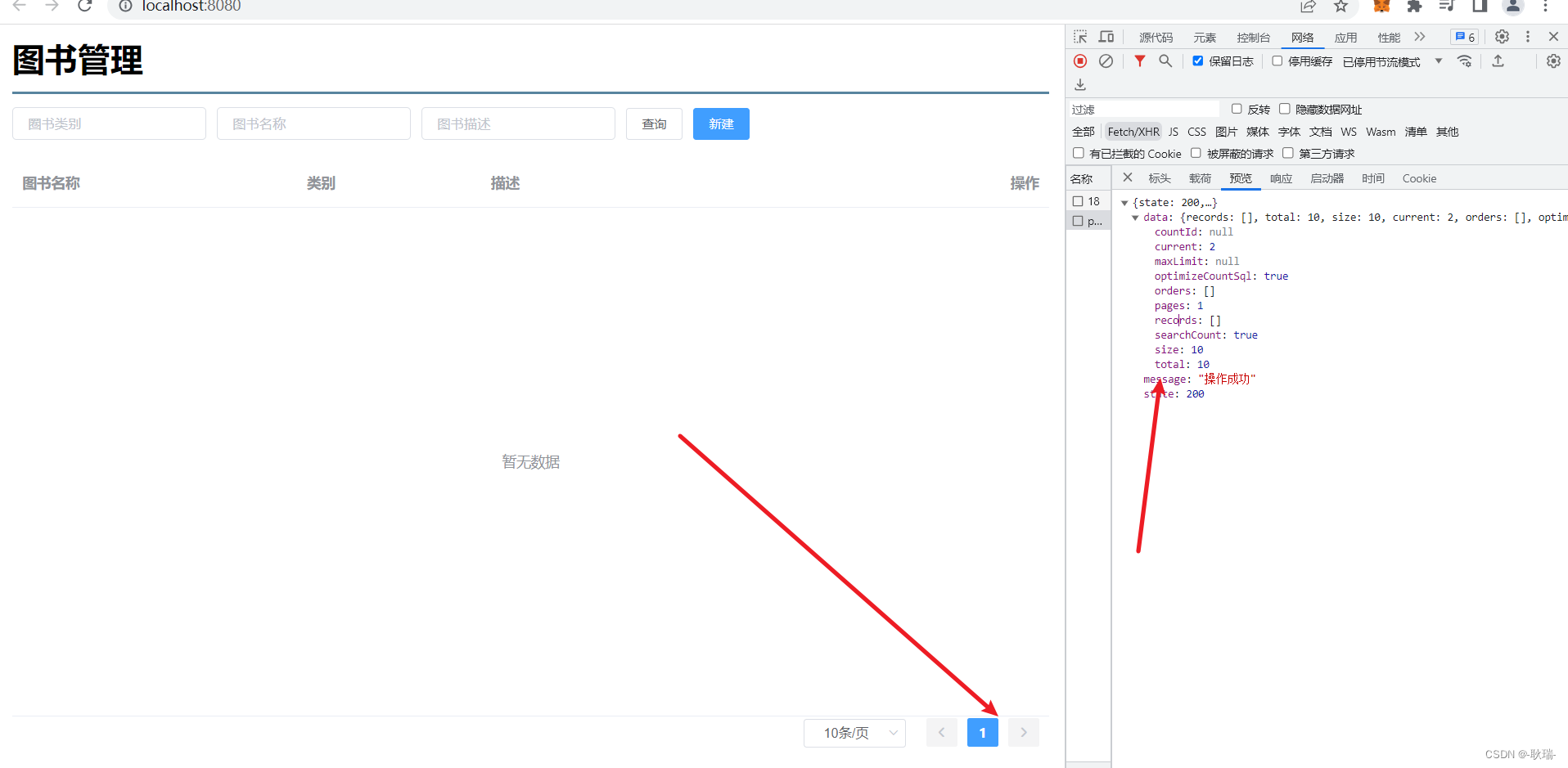Collapse the data object node
The width and height of the screenshot is (1568, 768).
[x=1135, y=218]
